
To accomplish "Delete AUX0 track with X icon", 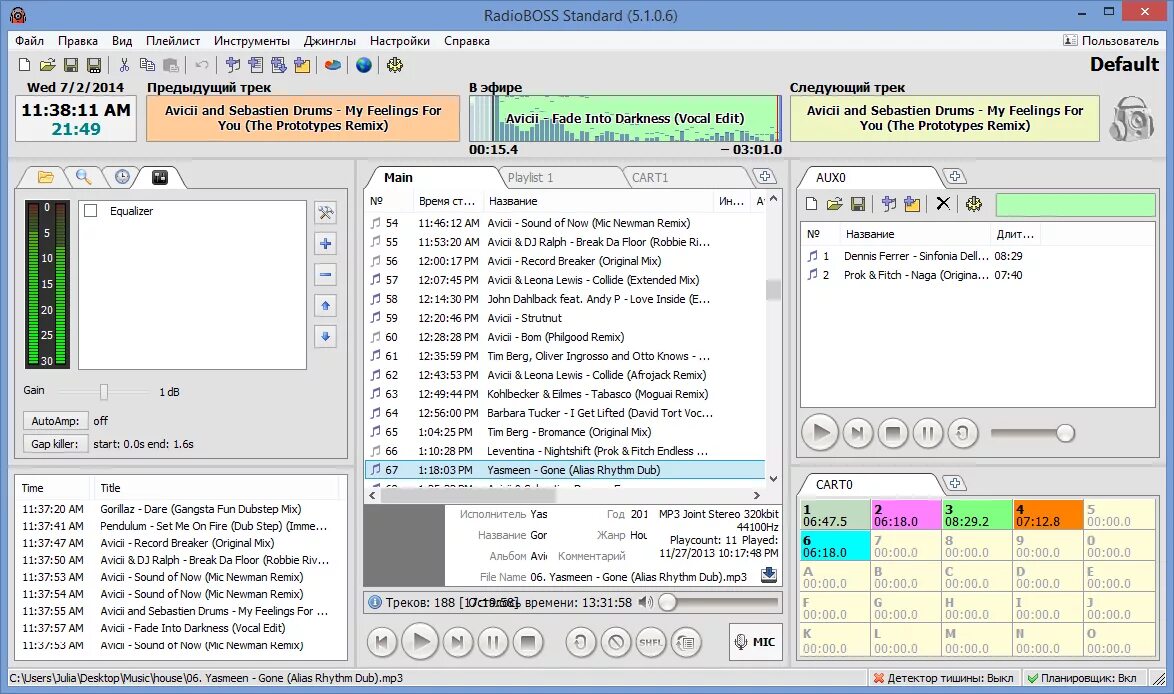I will click(x=943, y=204).
